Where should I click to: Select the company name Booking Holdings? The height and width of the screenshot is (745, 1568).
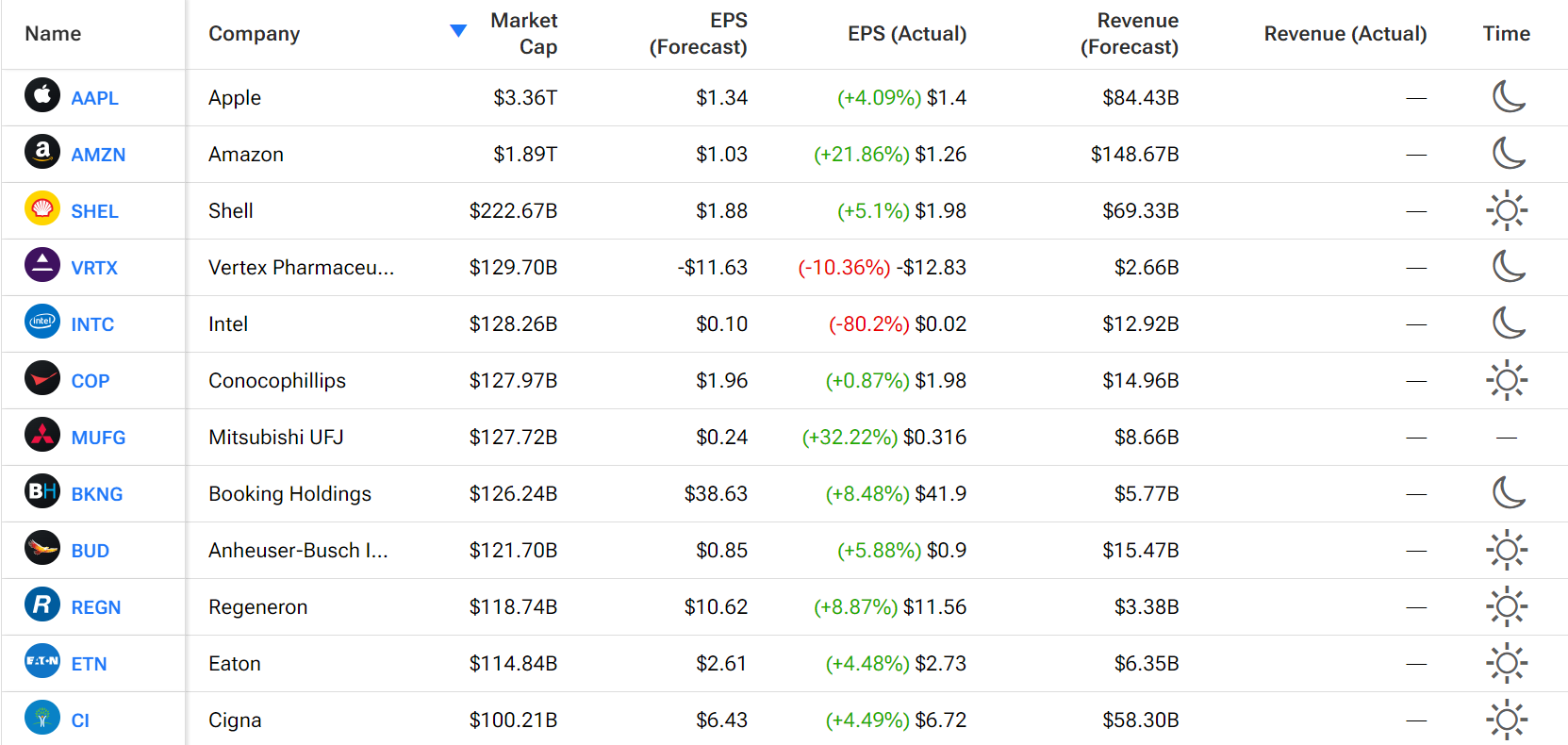tap(289, 494)
